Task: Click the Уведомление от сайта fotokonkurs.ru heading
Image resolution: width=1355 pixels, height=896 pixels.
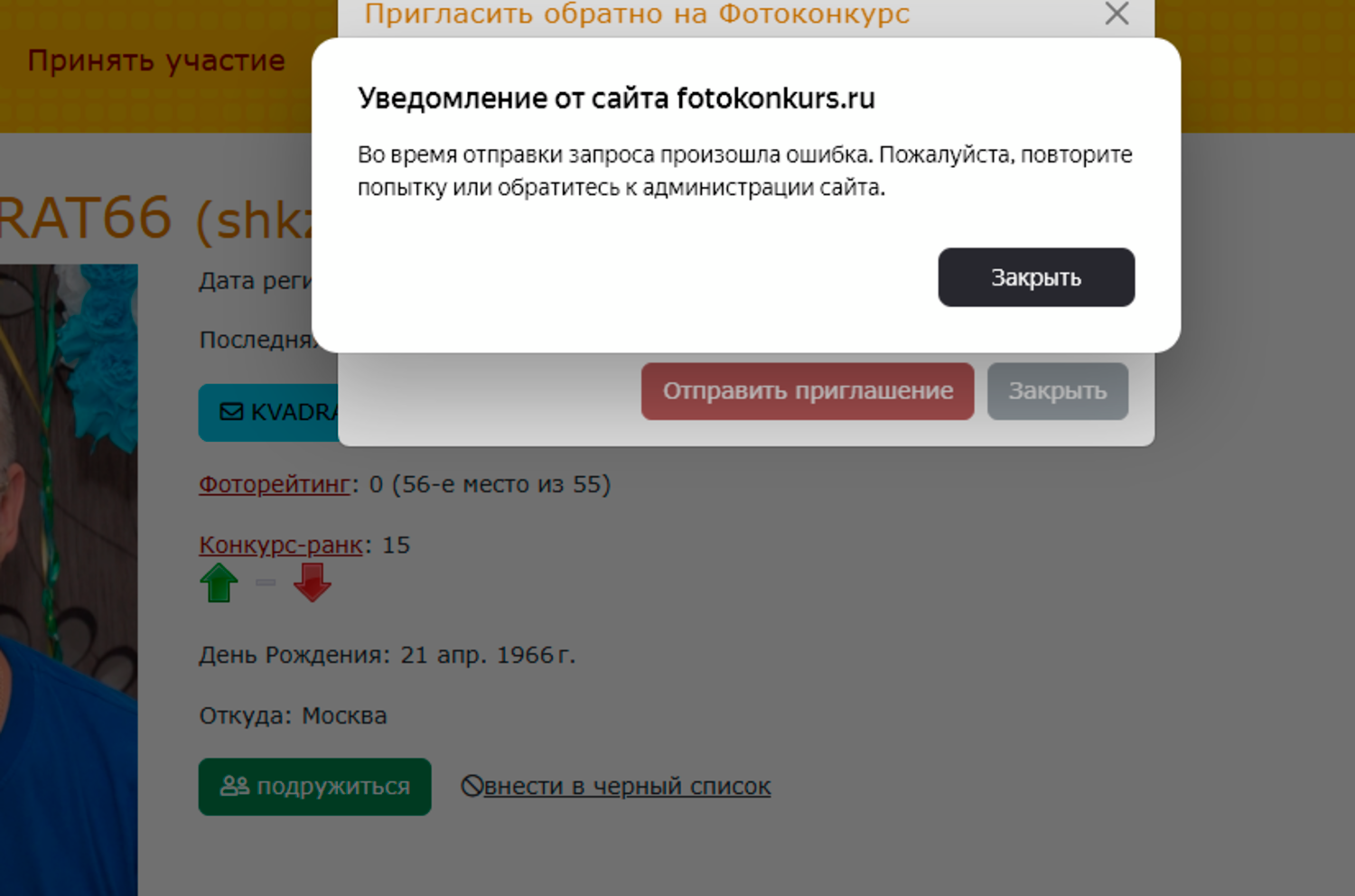Action: 616,98
